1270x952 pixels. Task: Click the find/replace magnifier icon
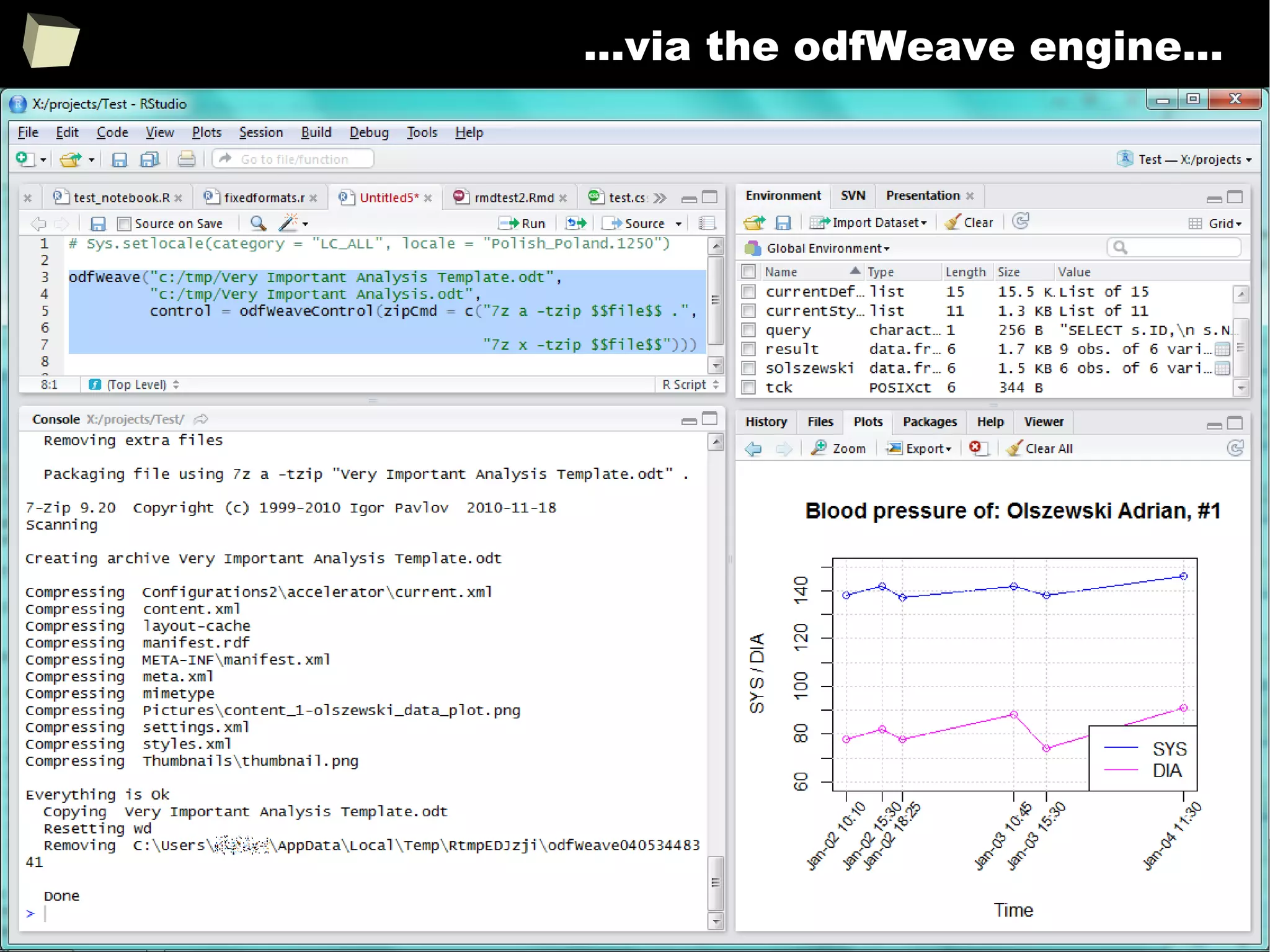tap(258, 223)
